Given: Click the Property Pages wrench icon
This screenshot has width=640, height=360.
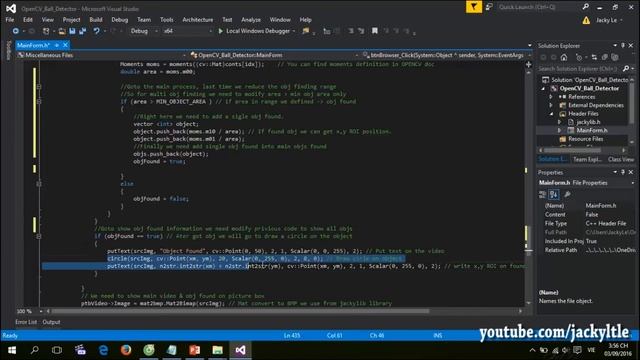Looking at the screenshot, I should [x=567, y=194].
